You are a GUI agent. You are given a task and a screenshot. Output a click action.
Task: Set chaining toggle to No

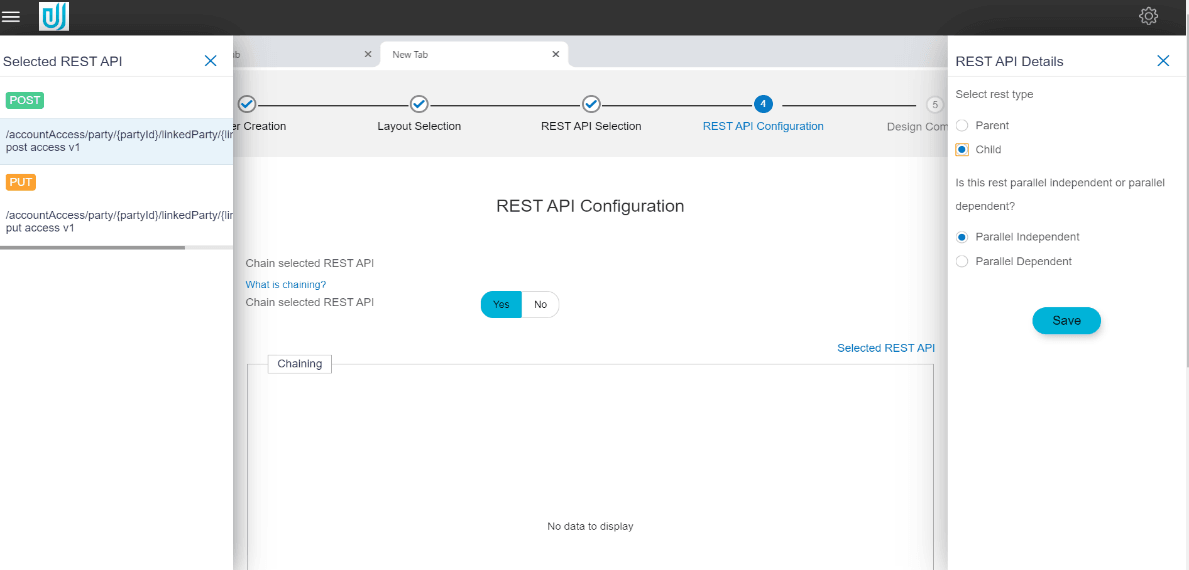540,305
